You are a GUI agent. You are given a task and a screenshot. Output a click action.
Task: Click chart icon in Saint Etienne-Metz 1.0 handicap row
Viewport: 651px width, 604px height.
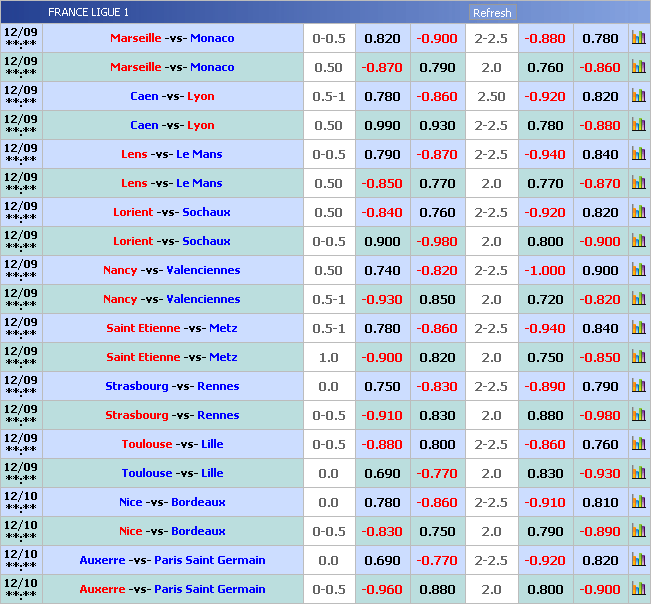point(638,357)
